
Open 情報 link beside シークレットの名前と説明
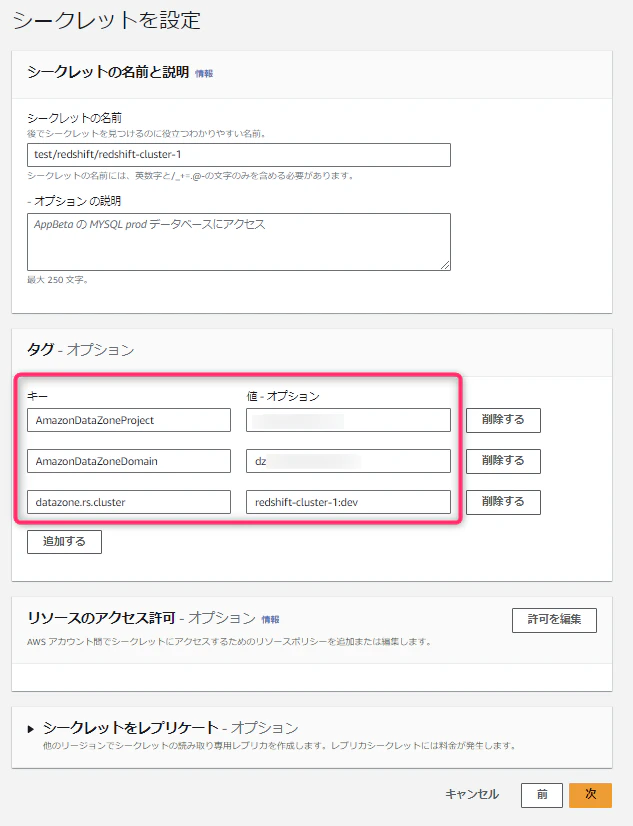pos(204,73)
